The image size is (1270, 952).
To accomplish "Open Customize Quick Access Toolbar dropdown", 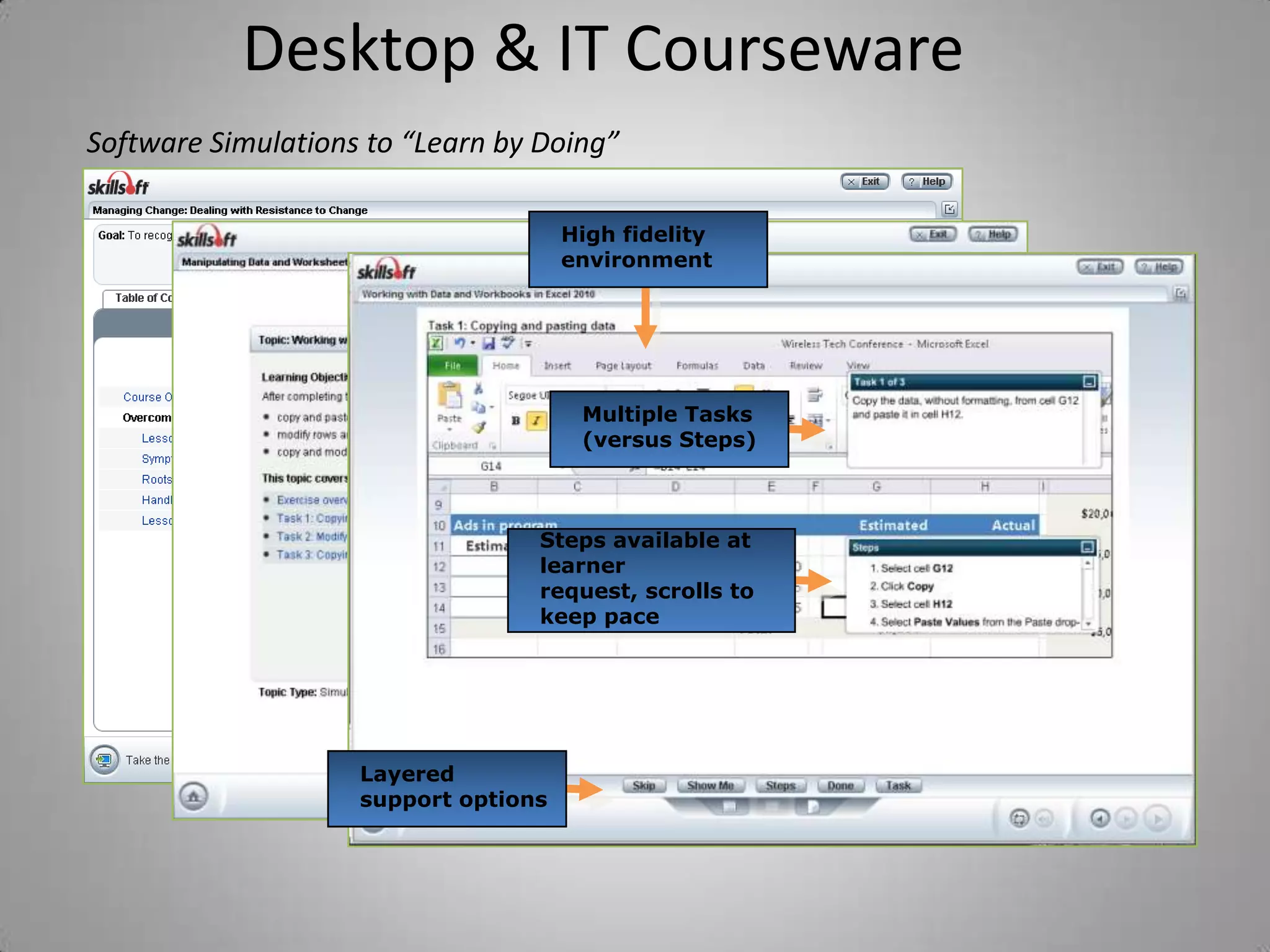I will (528, 343).
